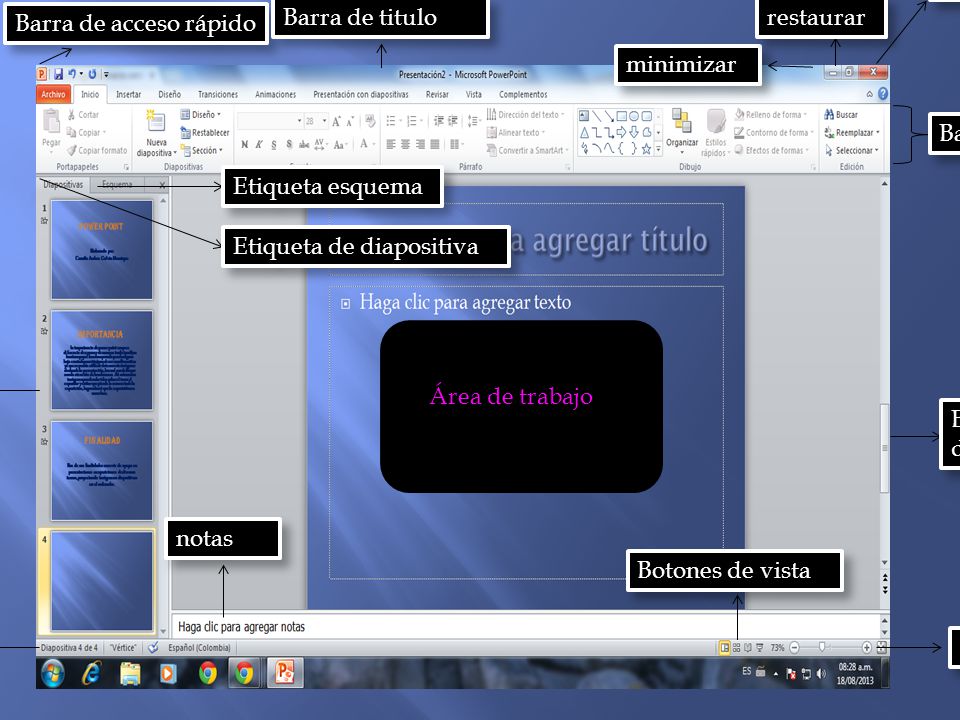Align text to the right
Screen dimensions: 960x720
click(420, 144)
